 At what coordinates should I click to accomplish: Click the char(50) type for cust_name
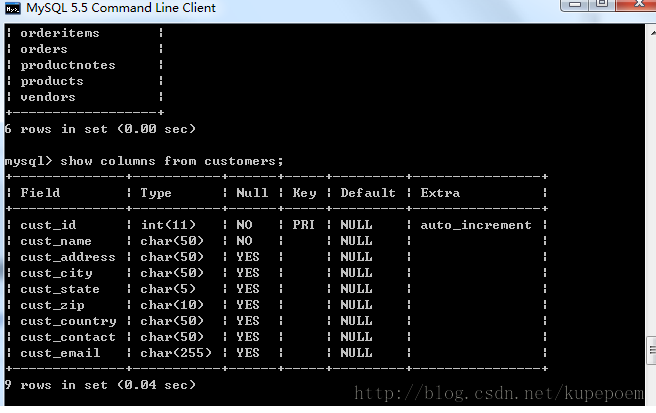pyautogui.click(x=172, y=241)
